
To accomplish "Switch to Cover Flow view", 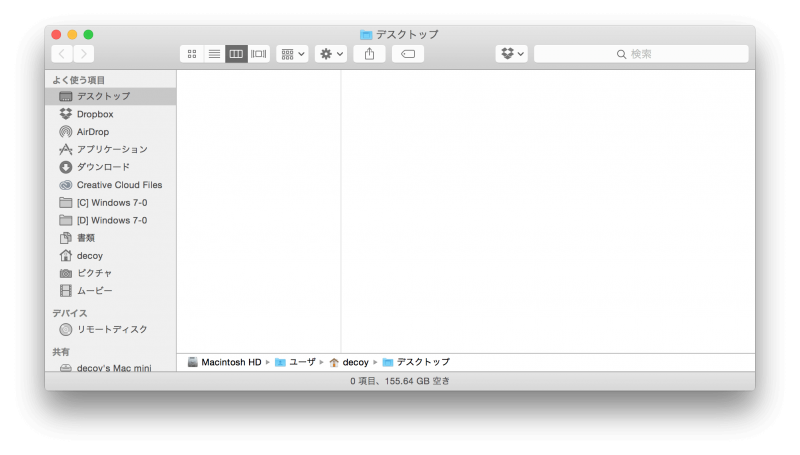I will click(x=259, y=54).
